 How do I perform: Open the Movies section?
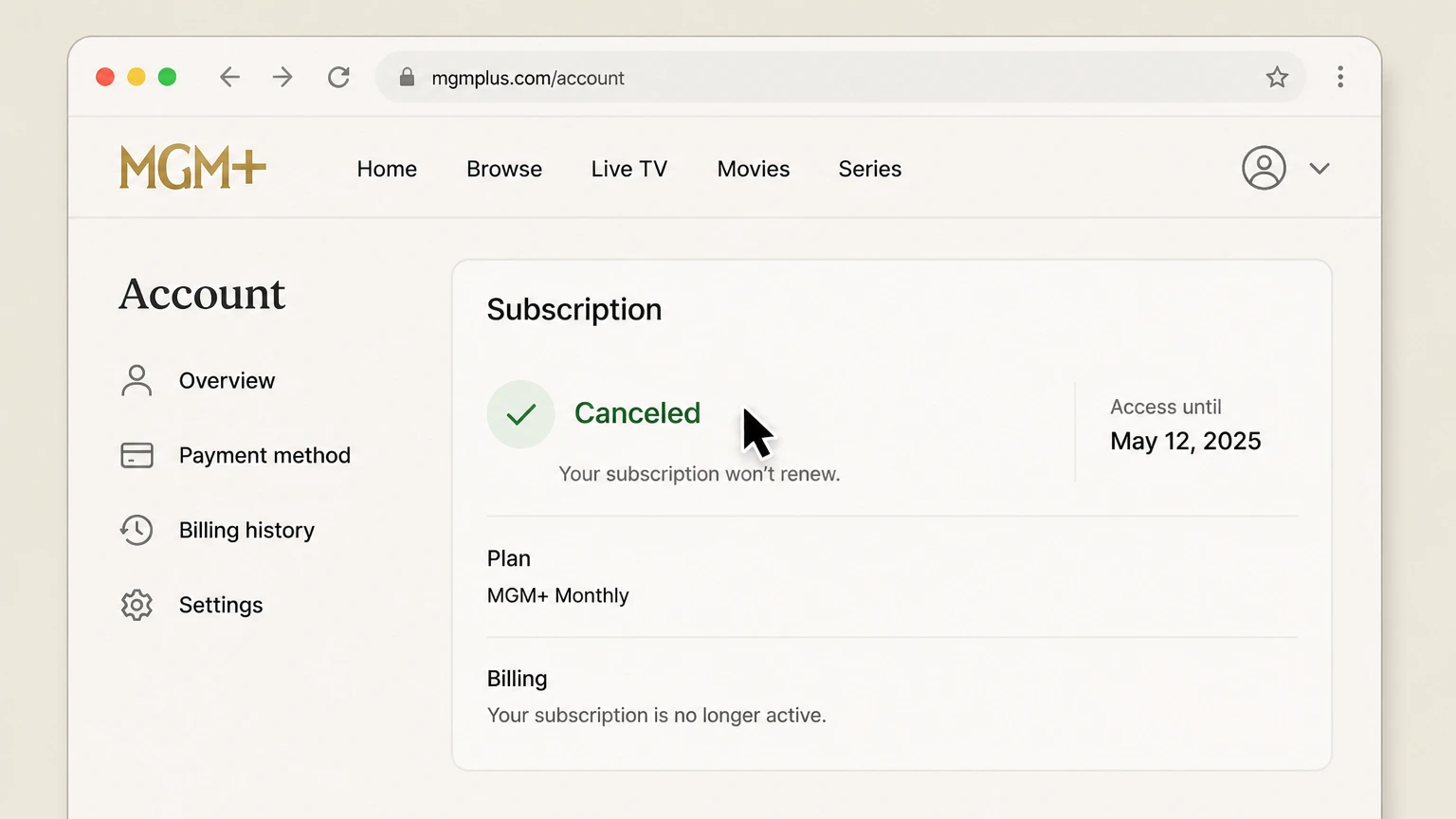pyautogui.click(x=754, y=169)
